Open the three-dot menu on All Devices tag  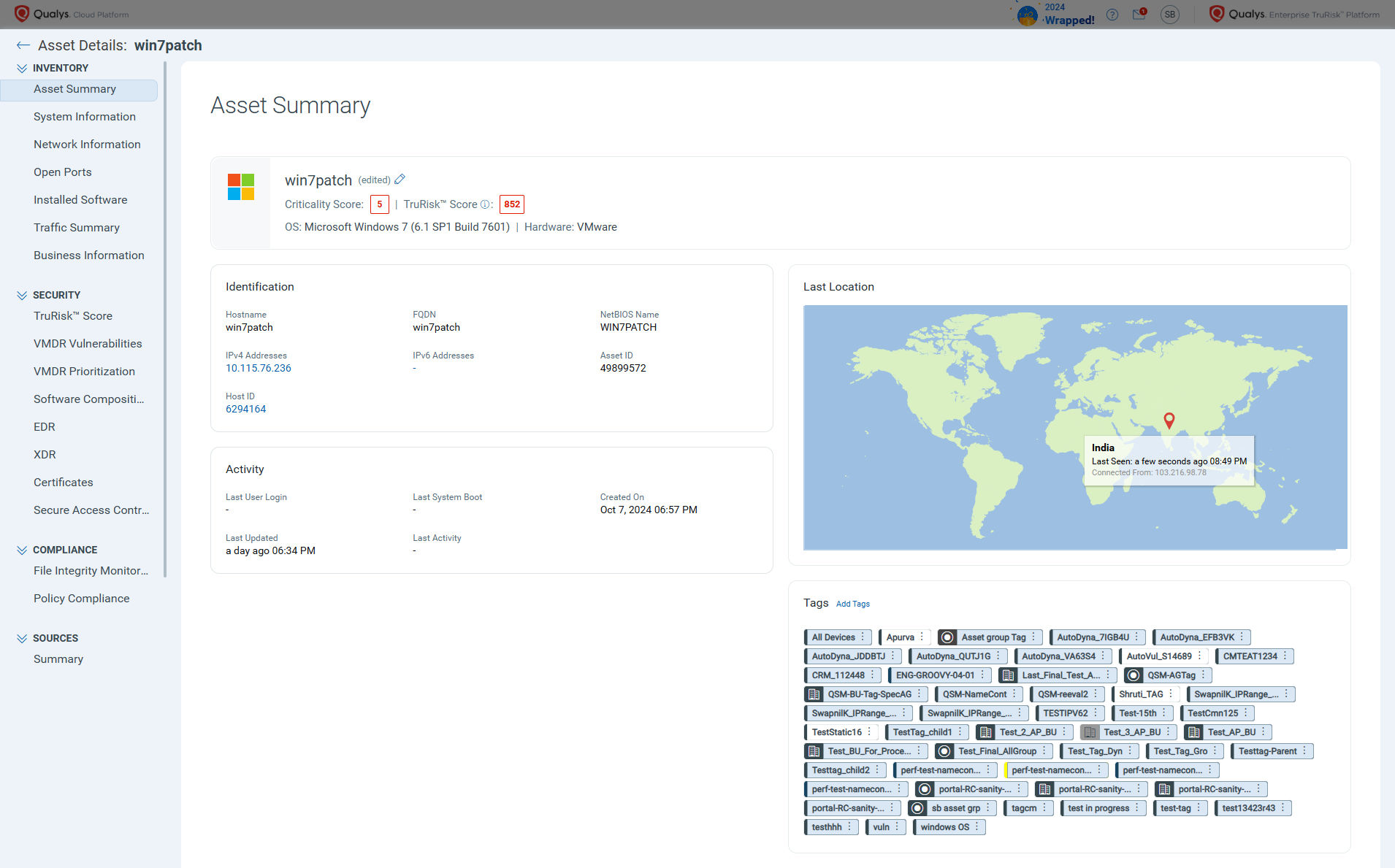point(863,637)
